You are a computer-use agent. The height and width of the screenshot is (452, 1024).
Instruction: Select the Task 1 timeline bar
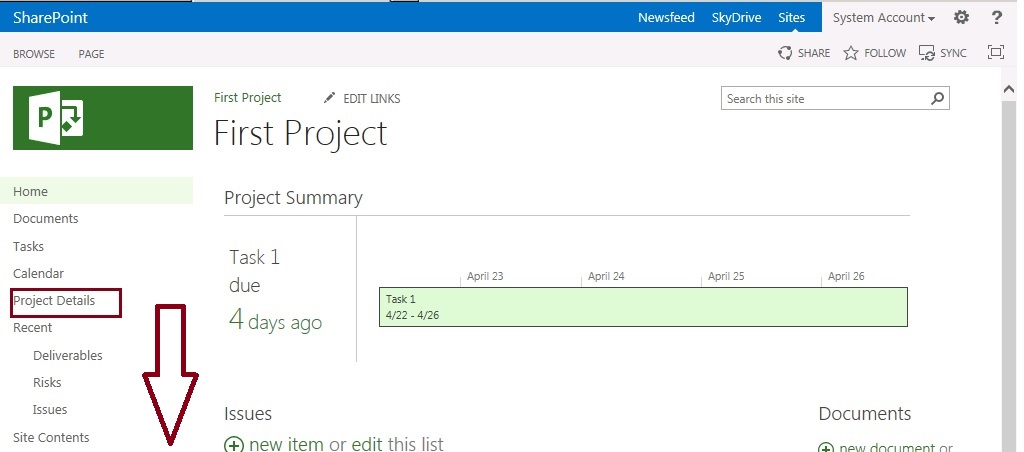(643, 307)
